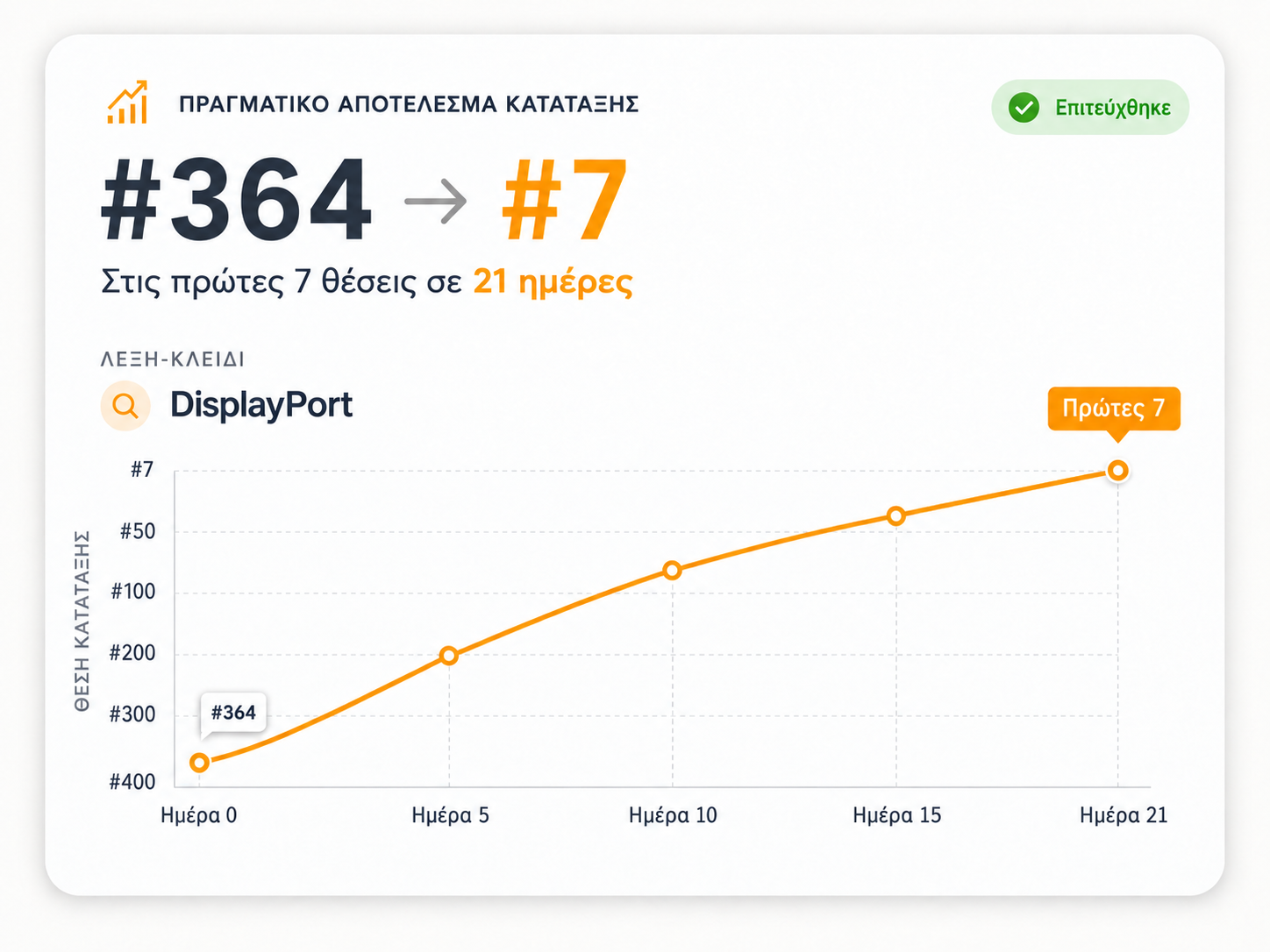Click the Ημέρα 10 axis label

673,815
